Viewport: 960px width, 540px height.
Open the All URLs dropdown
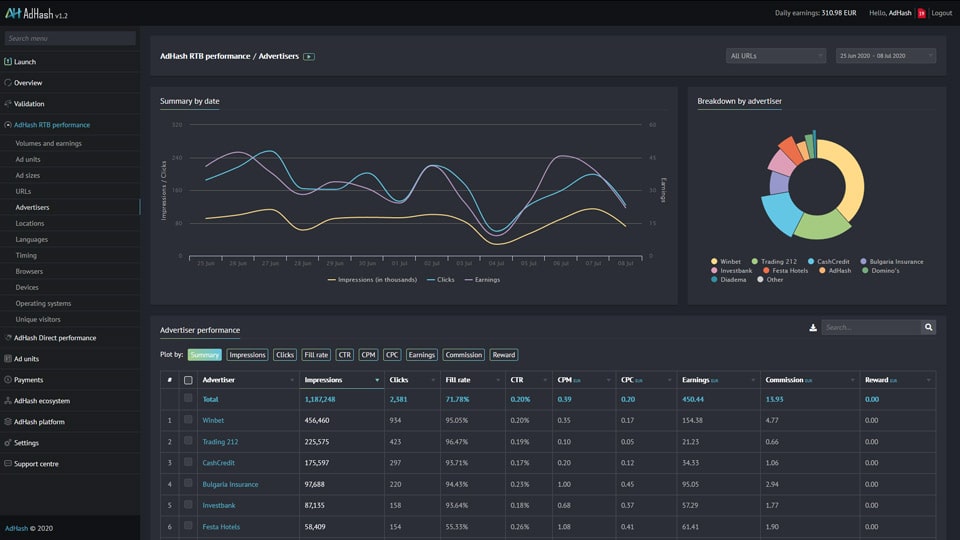coord(776,56)
